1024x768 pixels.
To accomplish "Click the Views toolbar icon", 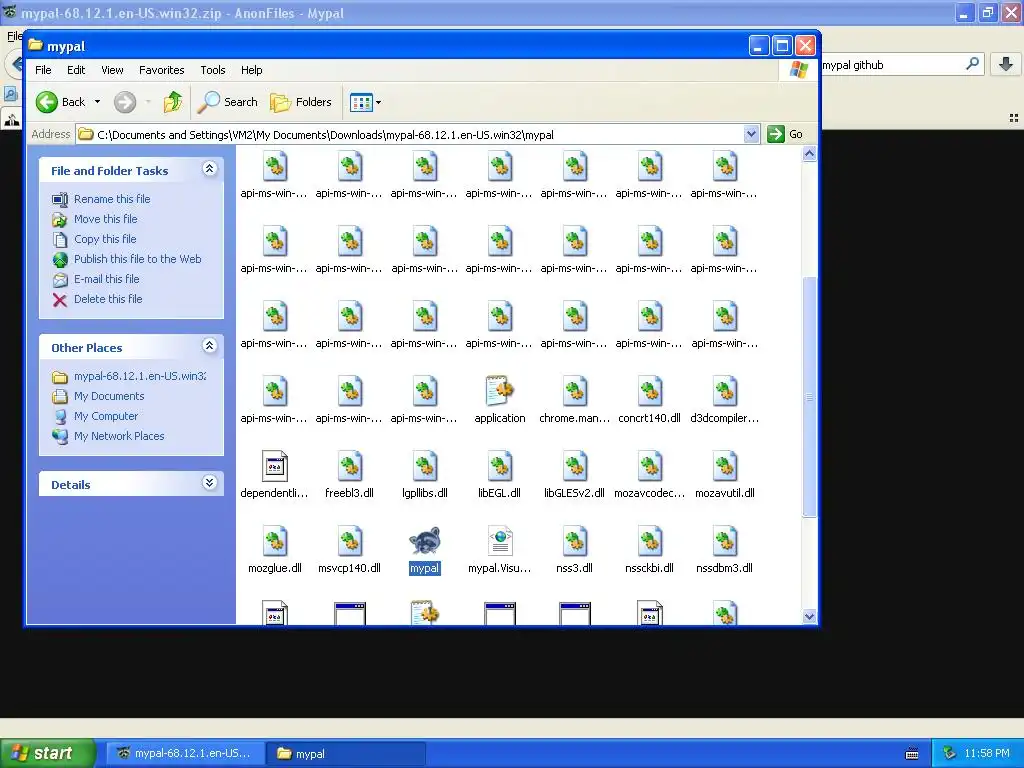I will tap(360, 102).
